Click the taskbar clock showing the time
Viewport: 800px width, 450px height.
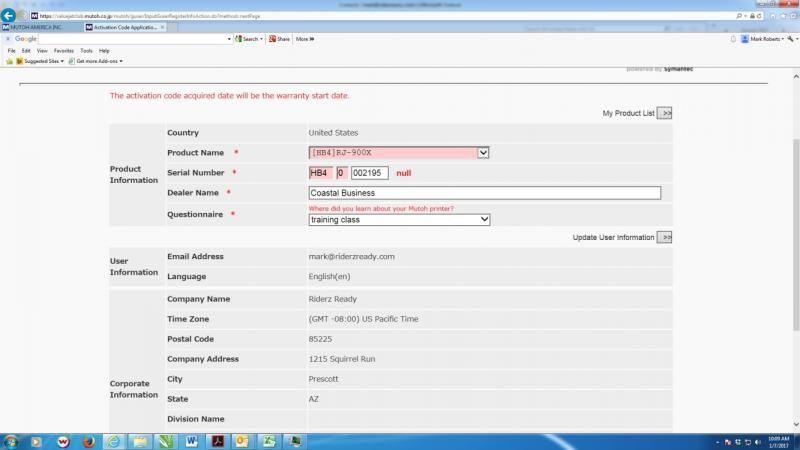pyautogui.click(x=778, y=442)
